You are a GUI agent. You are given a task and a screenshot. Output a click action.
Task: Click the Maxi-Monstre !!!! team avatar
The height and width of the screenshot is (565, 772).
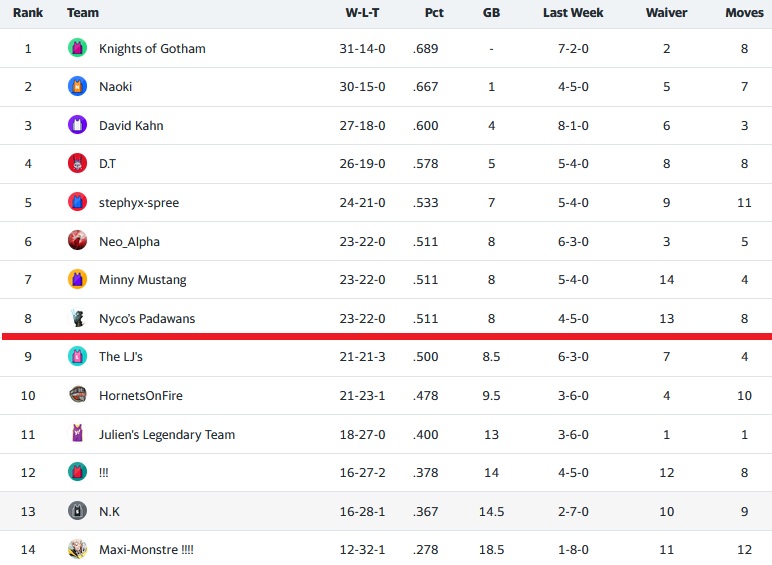click(77, 549)
